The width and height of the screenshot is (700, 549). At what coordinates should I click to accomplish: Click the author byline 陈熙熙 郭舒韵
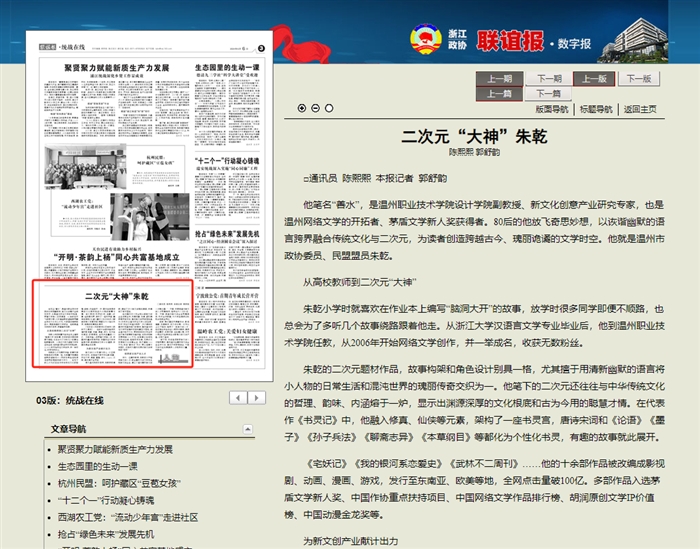tap(474, 152)
